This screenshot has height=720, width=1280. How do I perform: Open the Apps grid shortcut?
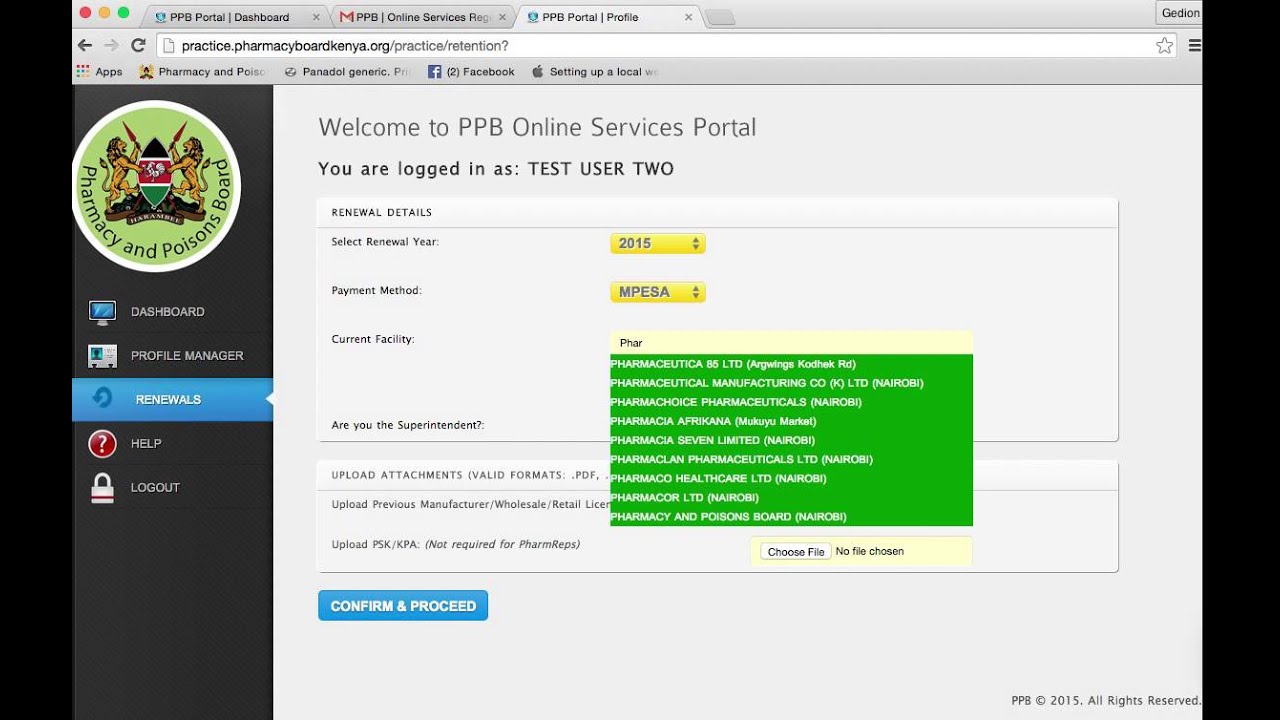pyautogui.click(x=100, y=72)
